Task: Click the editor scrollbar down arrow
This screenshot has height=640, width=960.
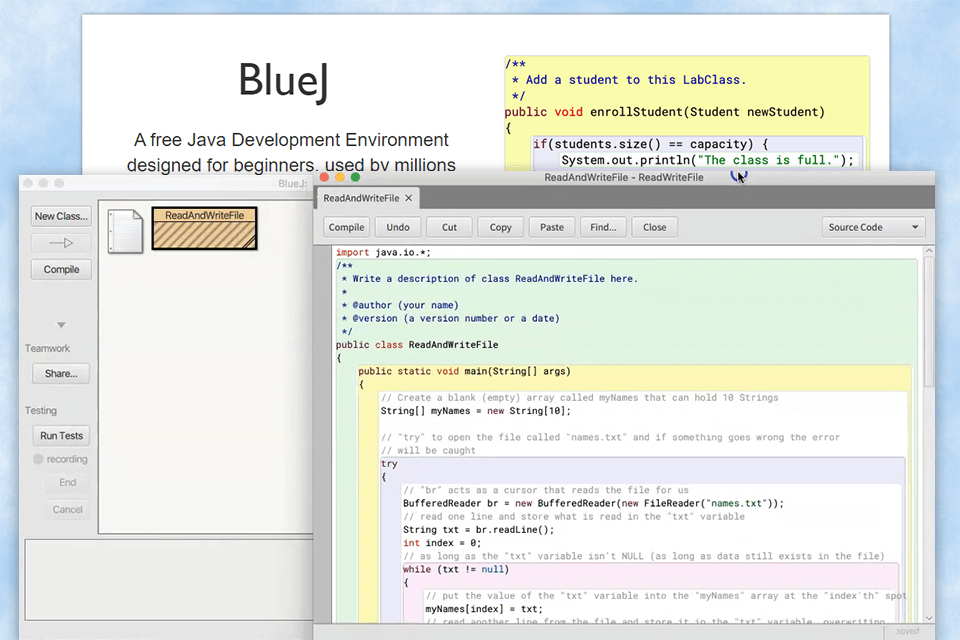Action: tap(929, 618)
